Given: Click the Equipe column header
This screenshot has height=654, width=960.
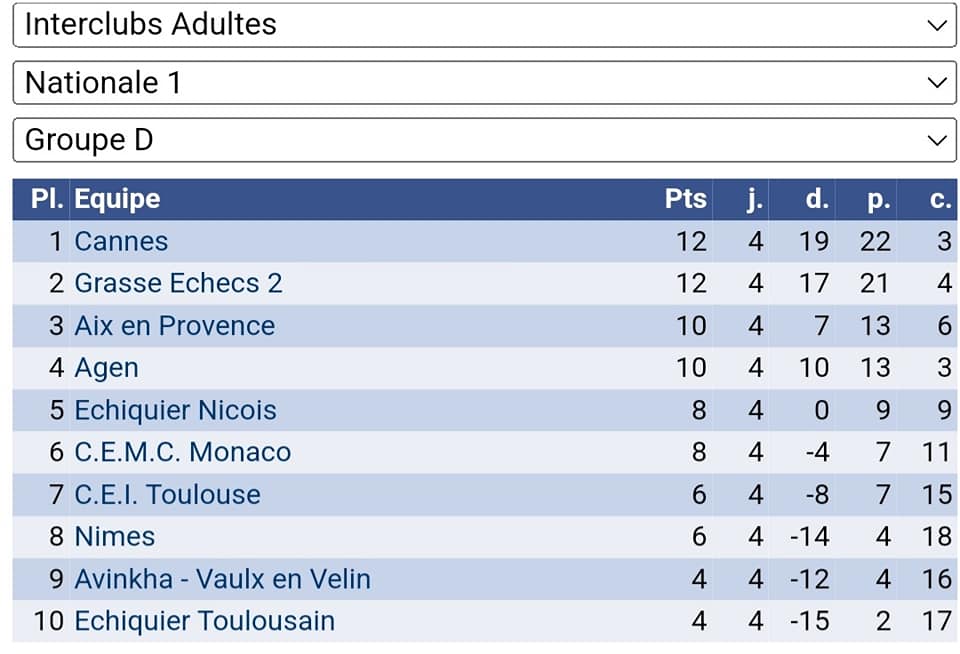Looking at the screenshot, I should (117, 199).
